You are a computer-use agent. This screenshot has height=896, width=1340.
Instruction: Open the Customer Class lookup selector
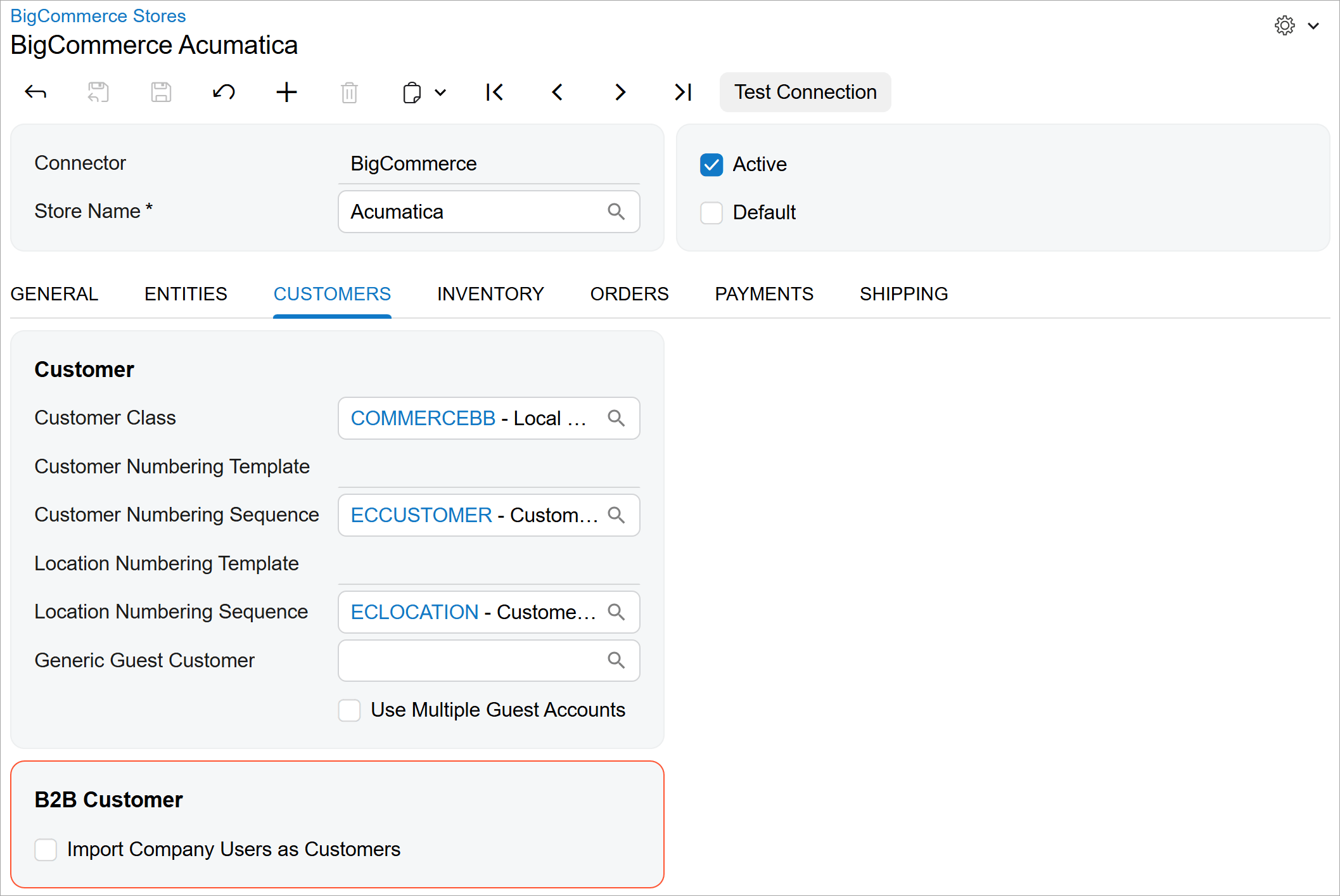pos(616,418)
